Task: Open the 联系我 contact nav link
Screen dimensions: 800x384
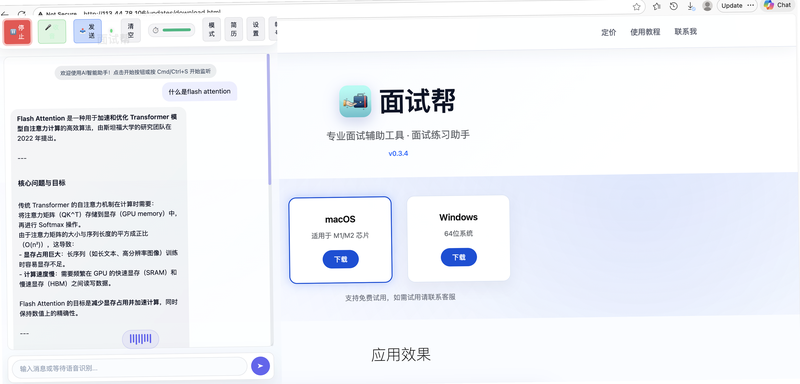Action: click(x=686, y=32)
